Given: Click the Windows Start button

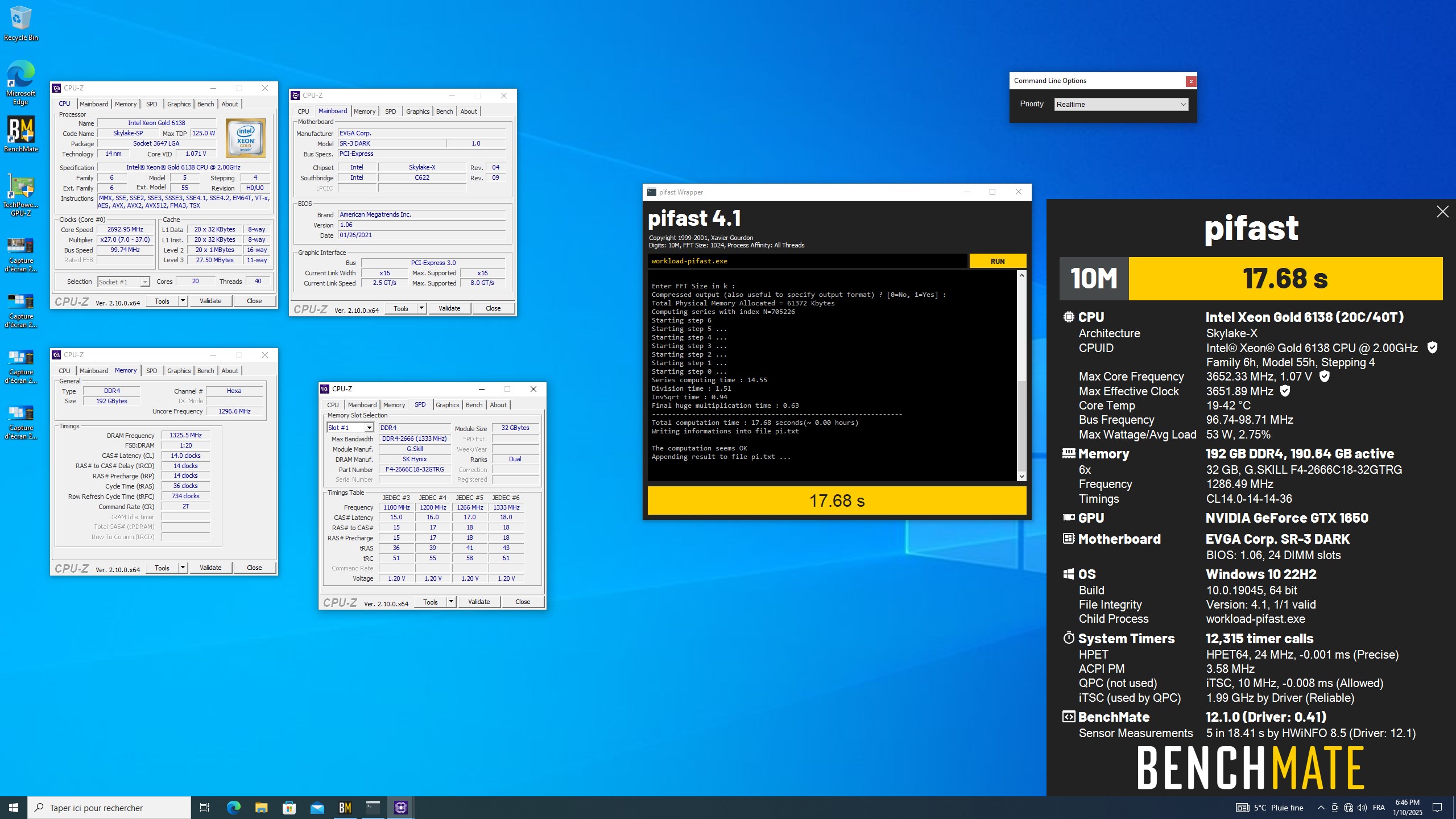Looking at the screenshot, I should [x=14, y=808].
